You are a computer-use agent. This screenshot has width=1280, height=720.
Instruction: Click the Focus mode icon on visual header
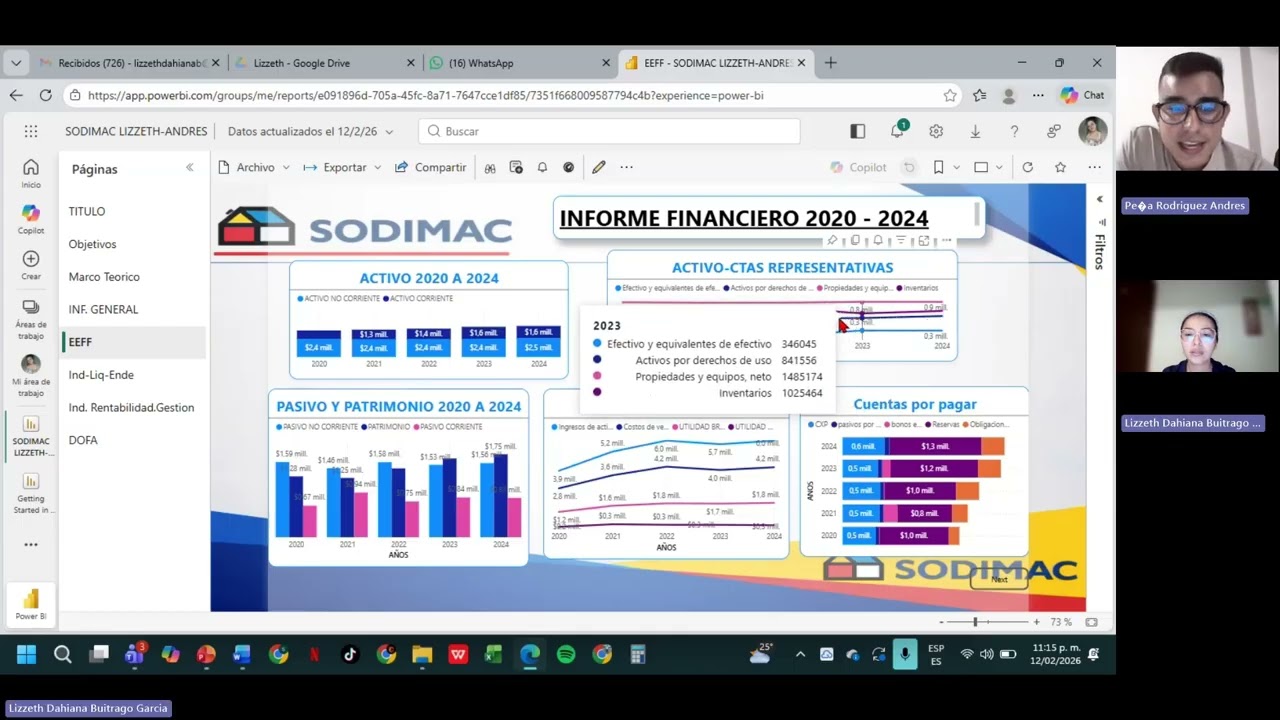click(x=923, y=241)
